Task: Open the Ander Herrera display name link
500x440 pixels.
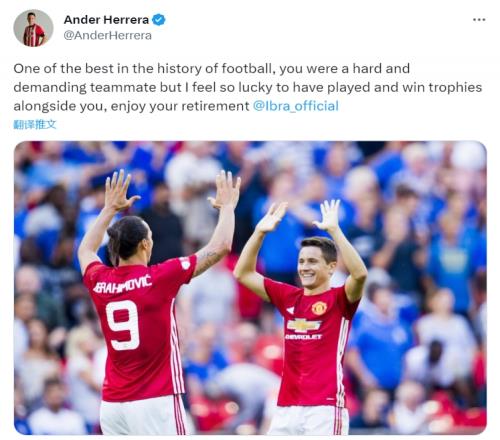Action: (x=106, y=20)
